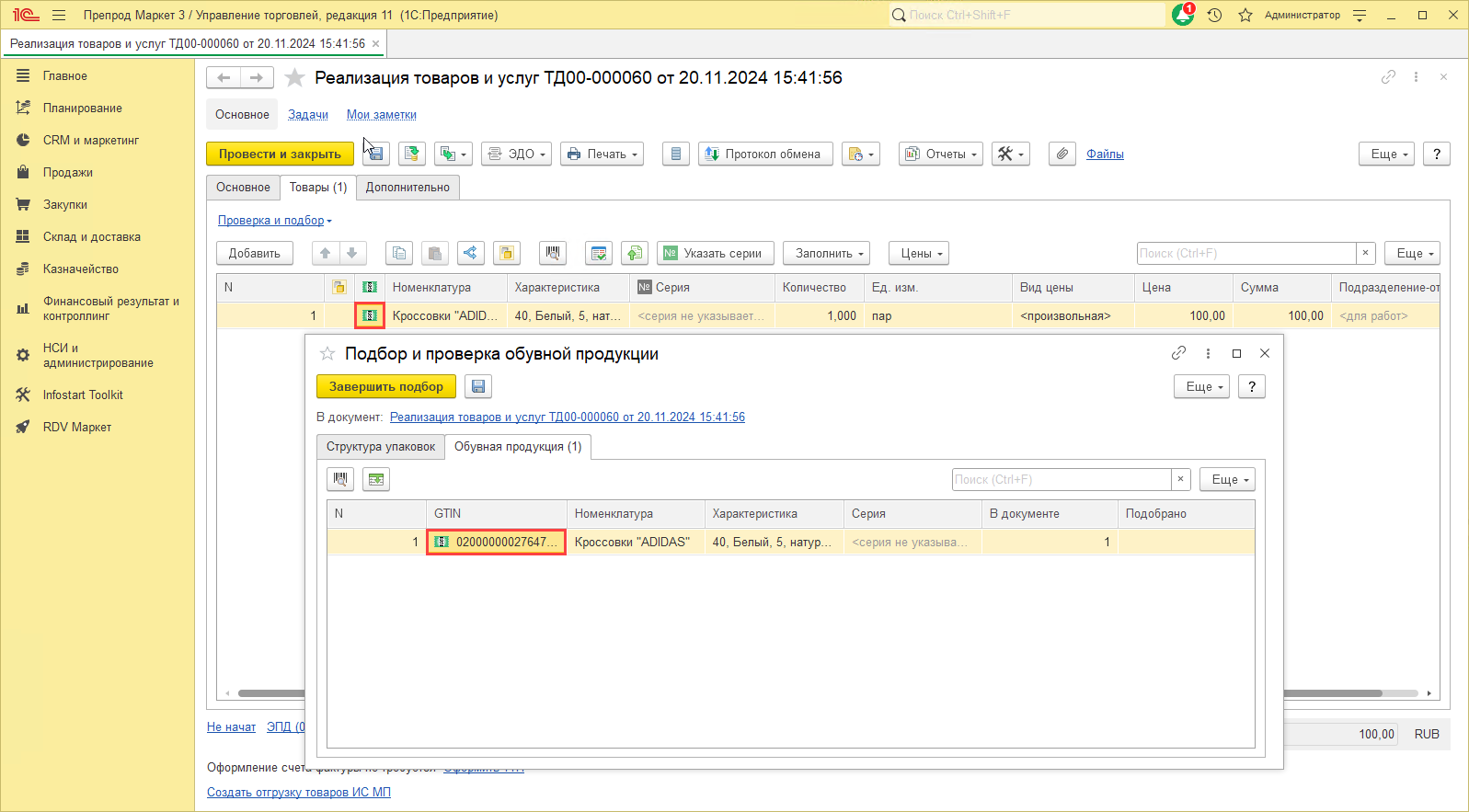Click the back arrow of the sales document
Screen dimensions: 1469x812
pos(224,78)
